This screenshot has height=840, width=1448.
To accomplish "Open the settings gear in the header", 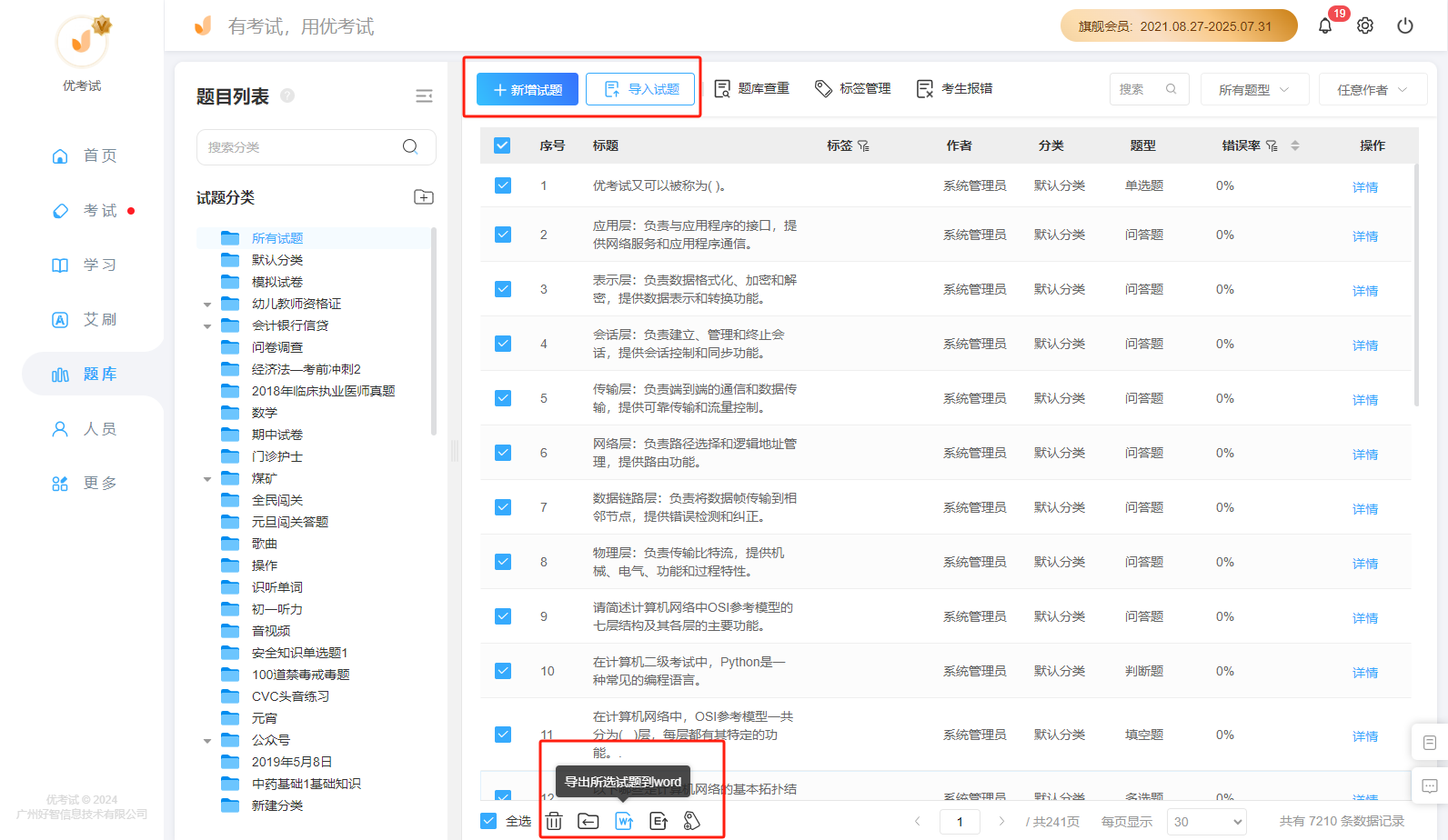I will tap(1365, 25).
